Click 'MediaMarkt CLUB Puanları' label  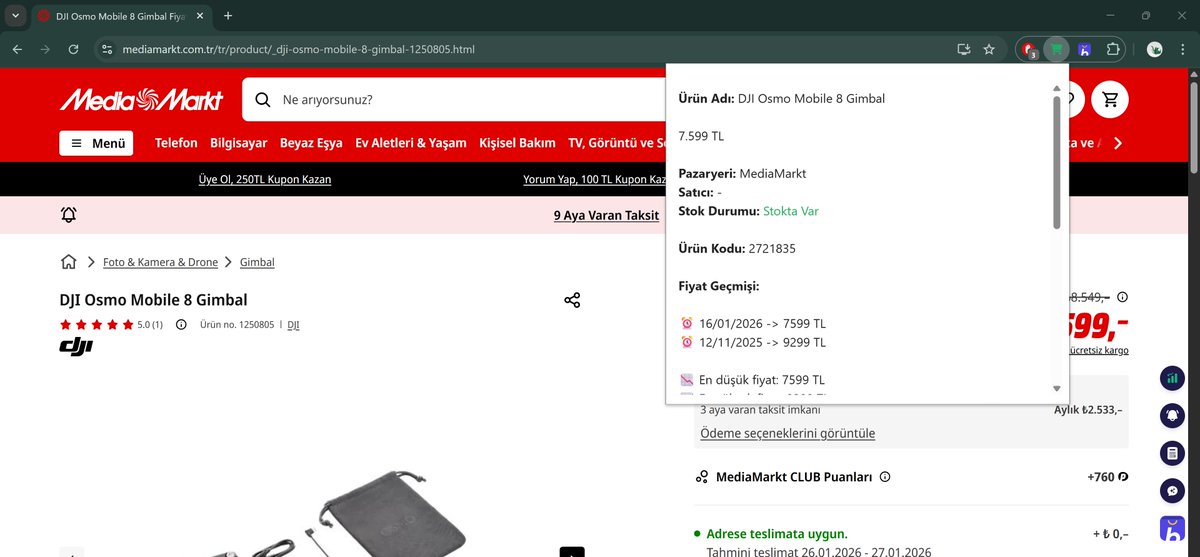[794, 477]
